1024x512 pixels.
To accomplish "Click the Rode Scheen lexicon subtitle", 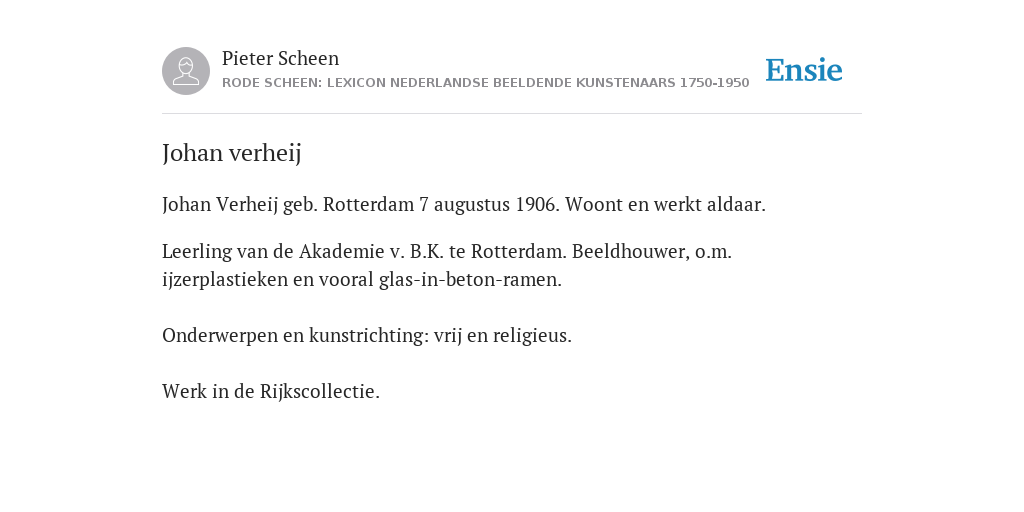I will coord(485,83).
